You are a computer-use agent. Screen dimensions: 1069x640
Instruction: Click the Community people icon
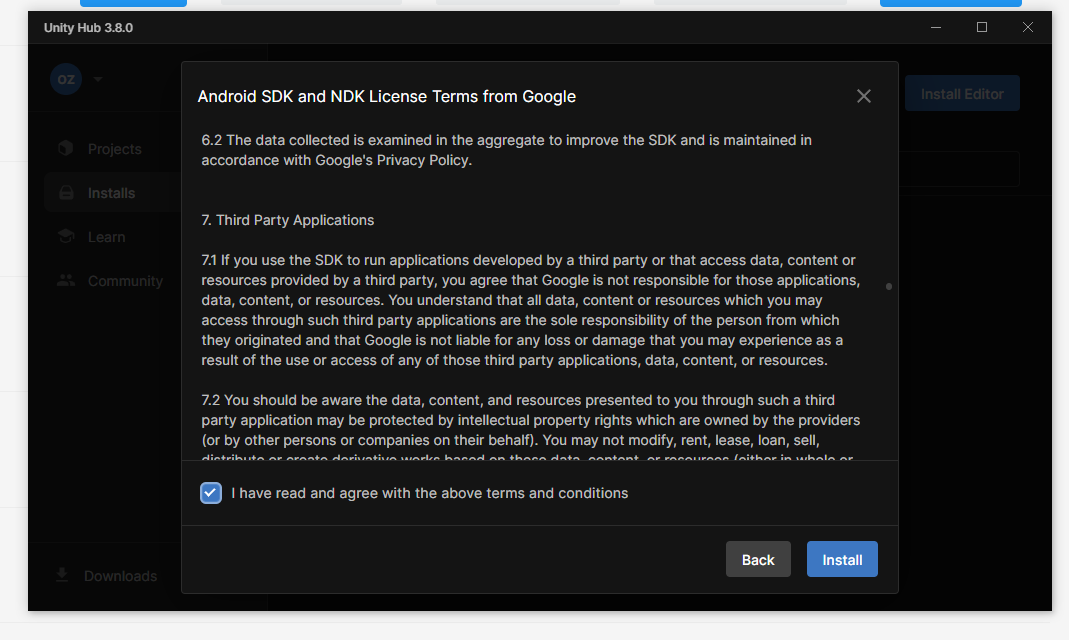point(66,280)
